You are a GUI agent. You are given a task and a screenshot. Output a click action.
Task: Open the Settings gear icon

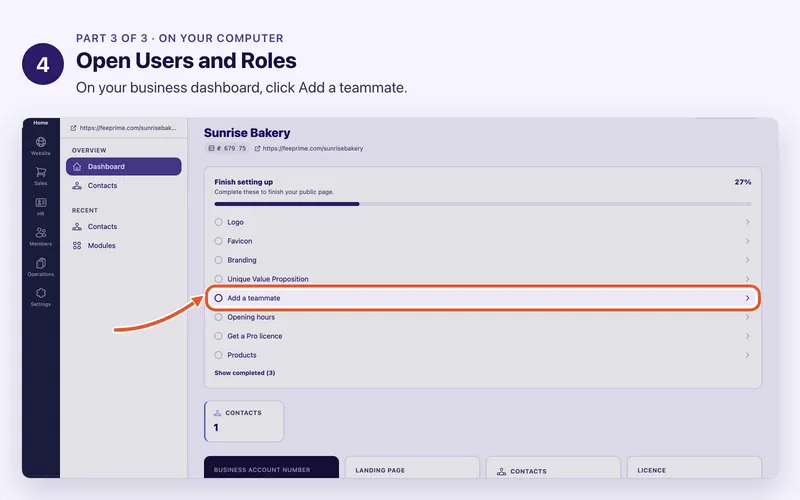pyautogui.click(x=41, y=293)
